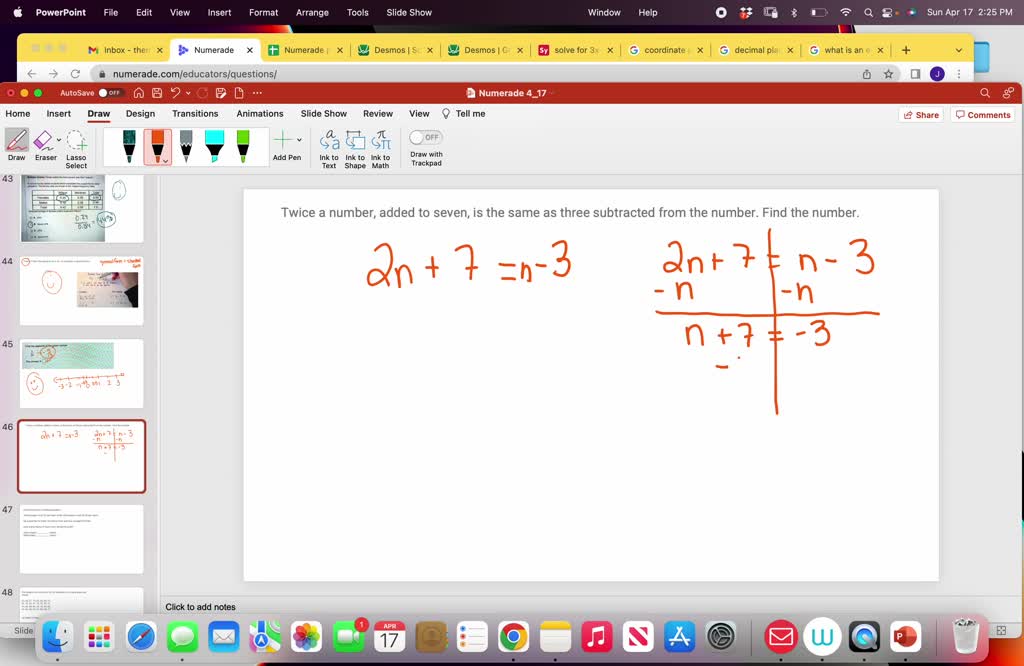Click the Share button

[x=919, y=114]
